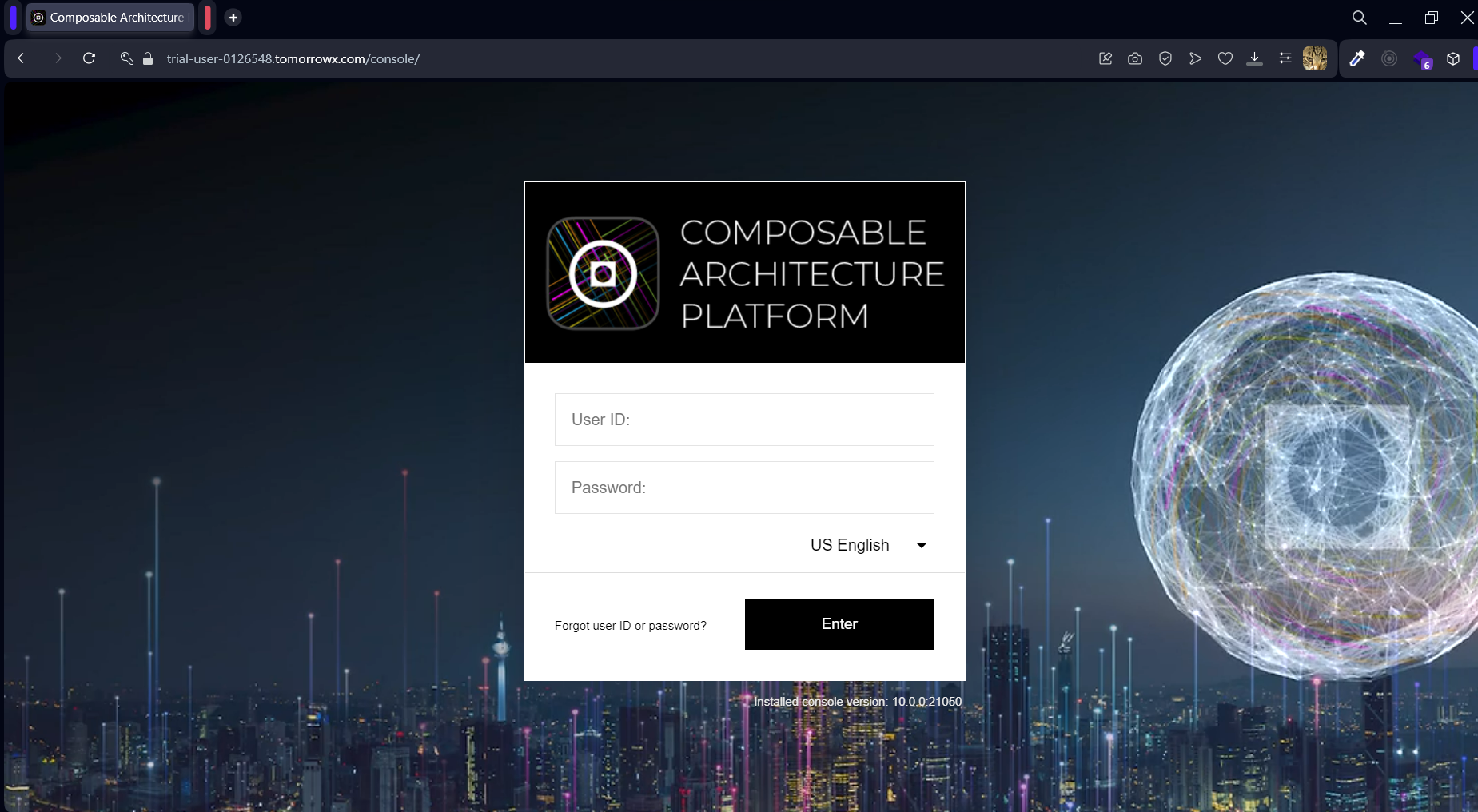Select the Composable Architecture browser tab
The image size is (1478, 812).
click(x=110, y=17)
